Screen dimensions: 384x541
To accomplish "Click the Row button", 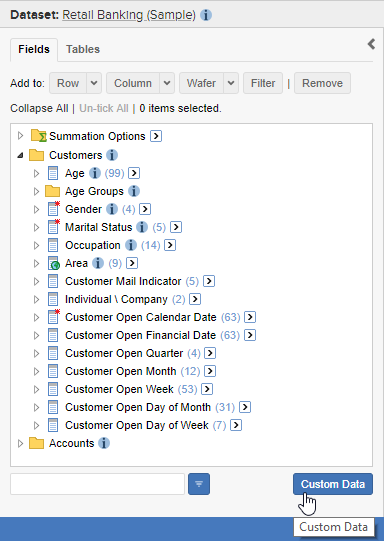I will point(68,83).
